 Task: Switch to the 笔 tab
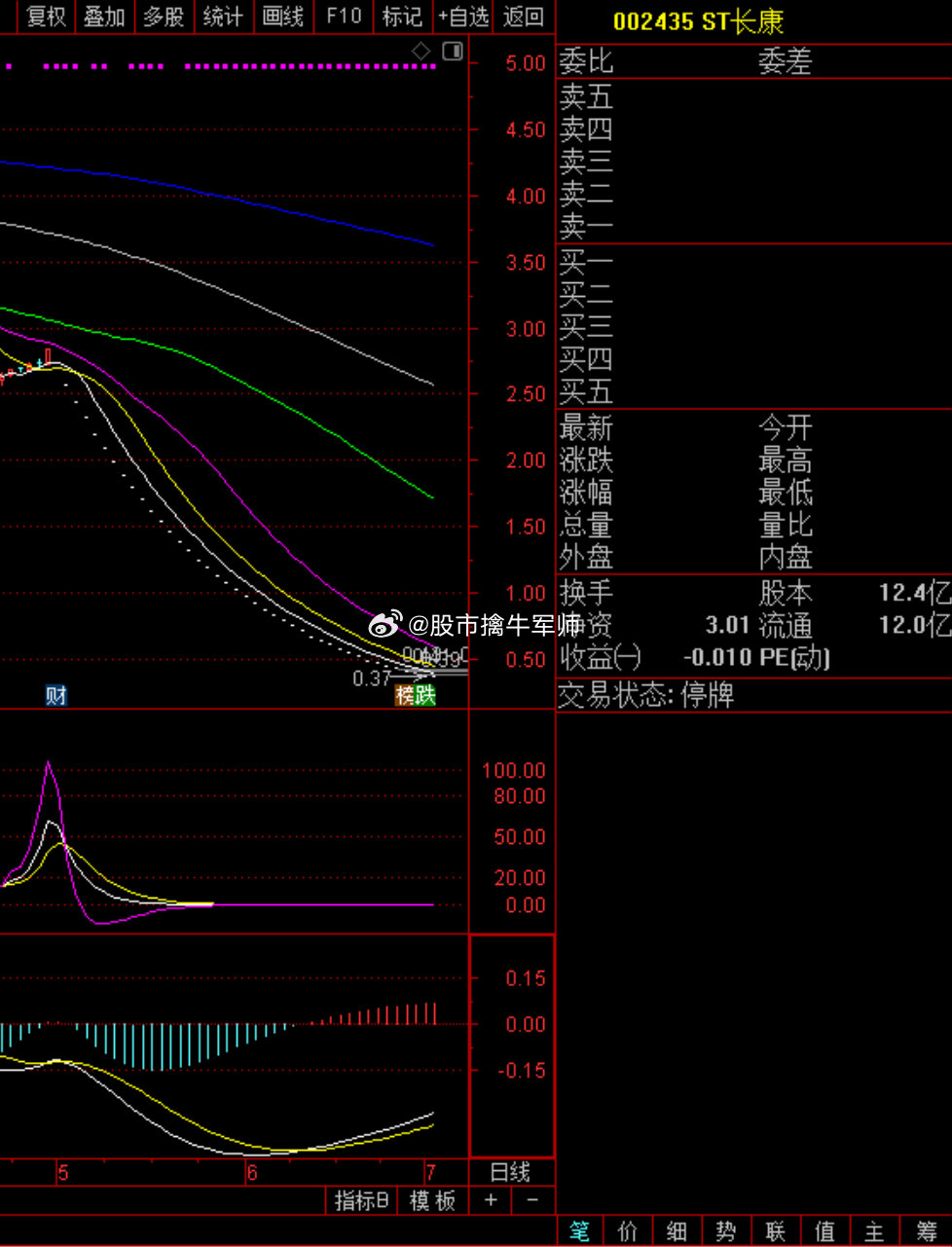(x=579, y=1231)
